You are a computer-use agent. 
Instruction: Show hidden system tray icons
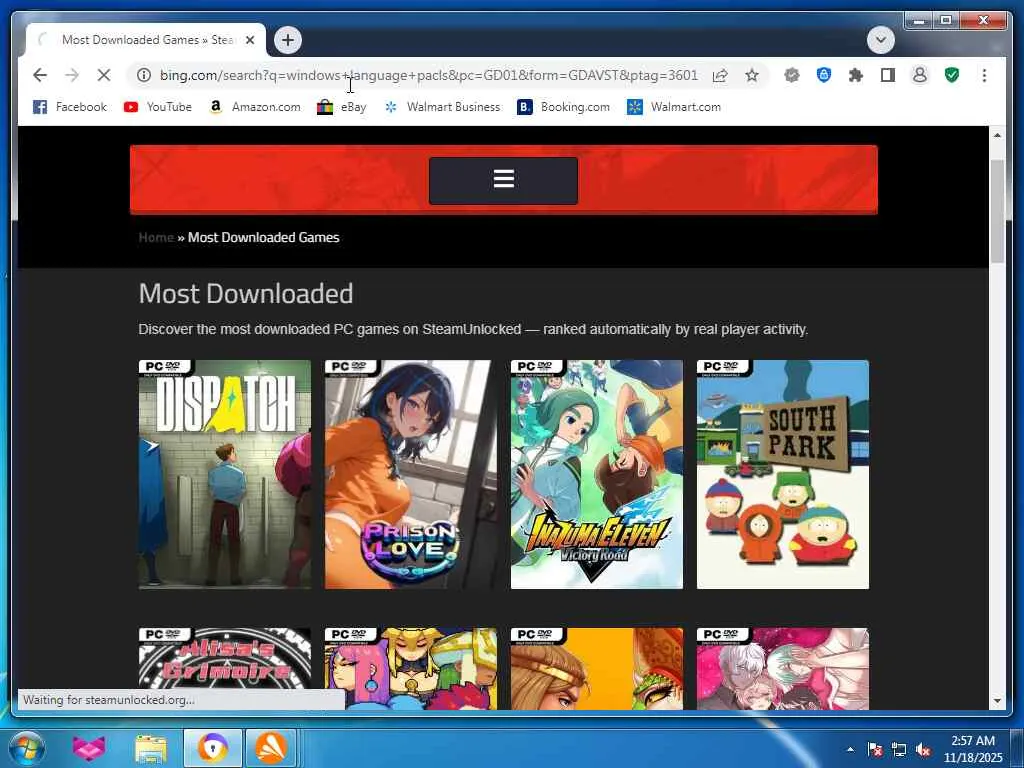[x=850, y=749]
